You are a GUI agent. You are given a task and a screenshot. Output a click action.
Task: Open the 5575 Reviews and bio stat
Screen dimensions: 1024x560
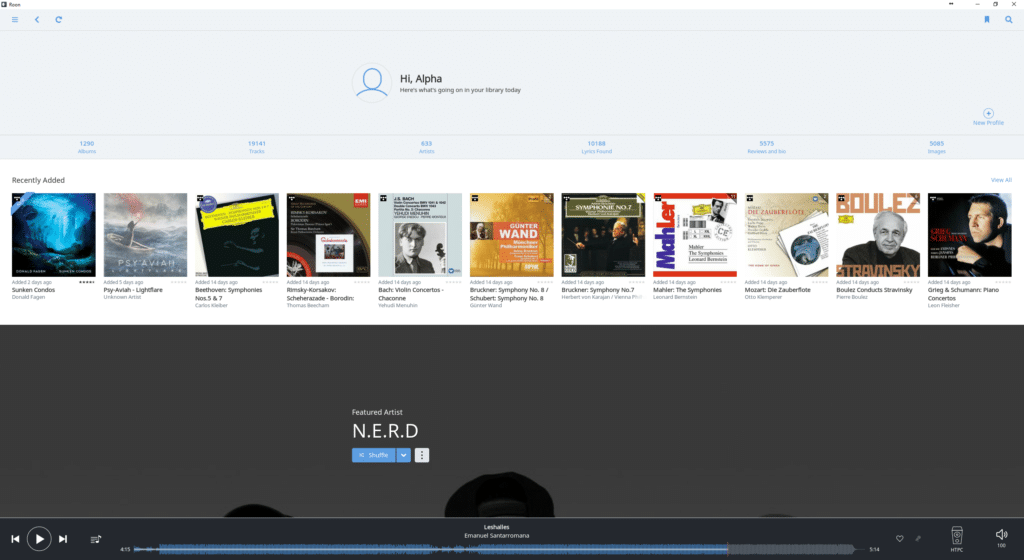(x=767, y=147)
